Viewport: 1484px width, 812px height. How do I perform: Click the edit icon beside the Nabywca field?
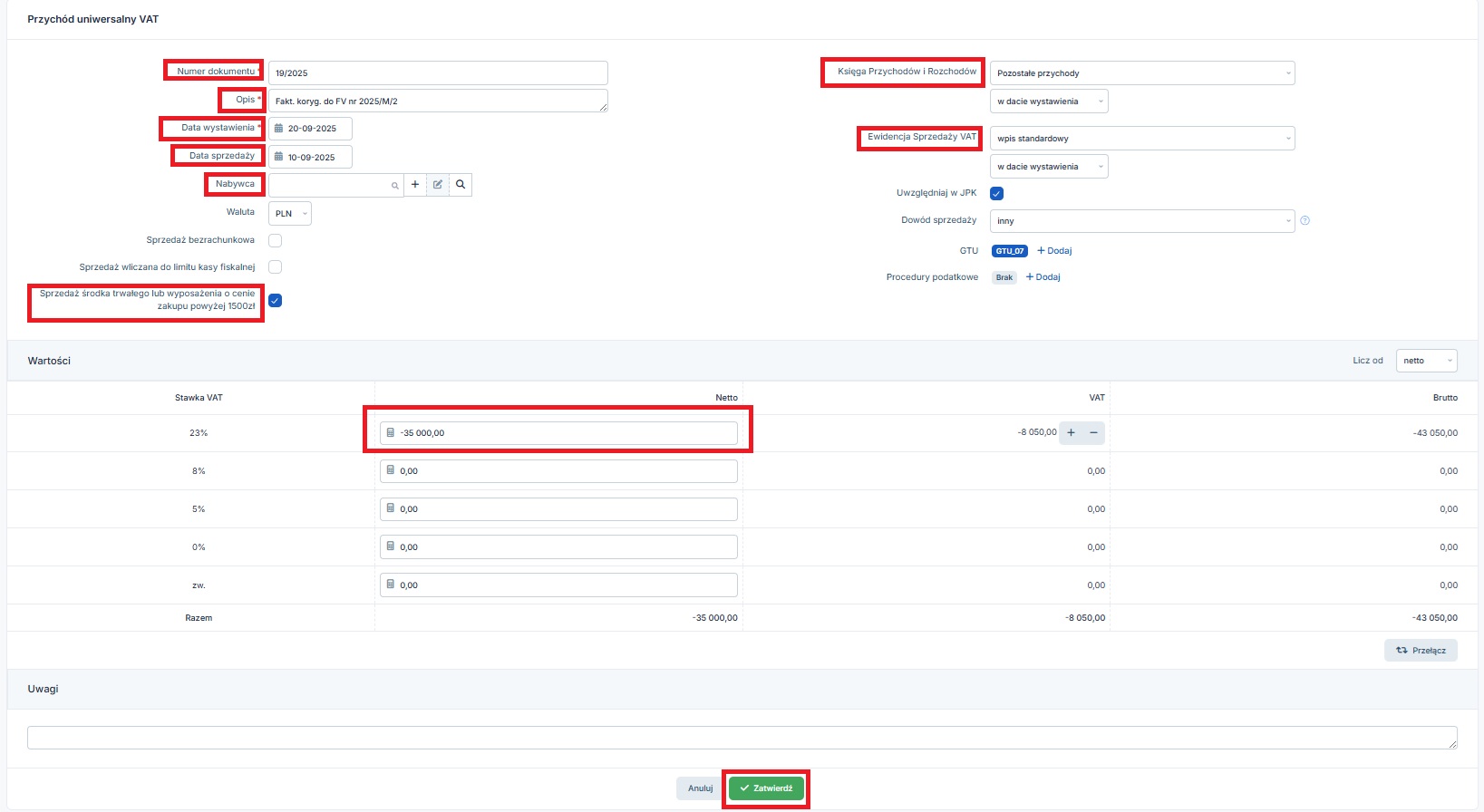pyautogui.click(x=438, y=185)
